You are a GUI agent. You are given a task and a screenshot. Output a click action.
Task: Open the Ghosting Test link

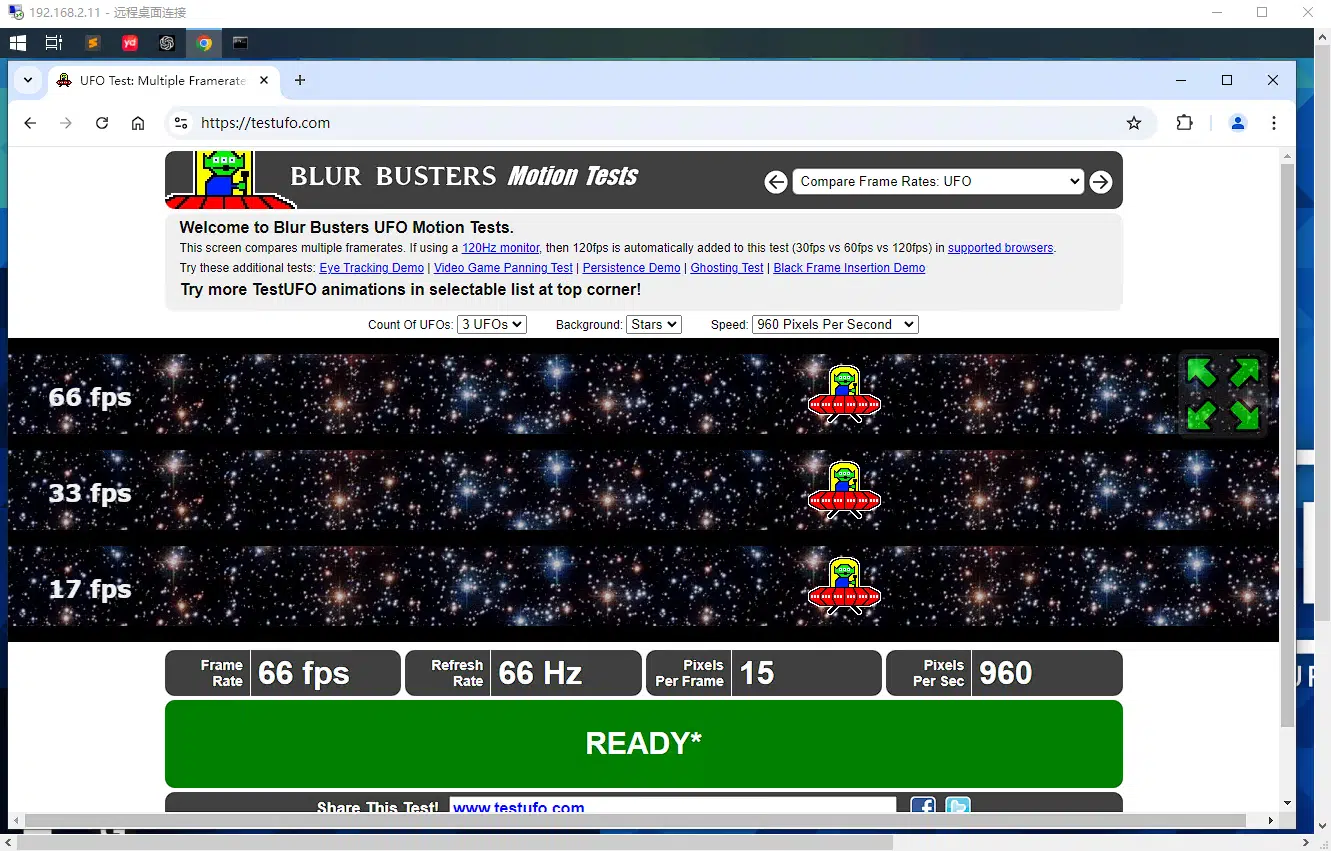point(727,268)
